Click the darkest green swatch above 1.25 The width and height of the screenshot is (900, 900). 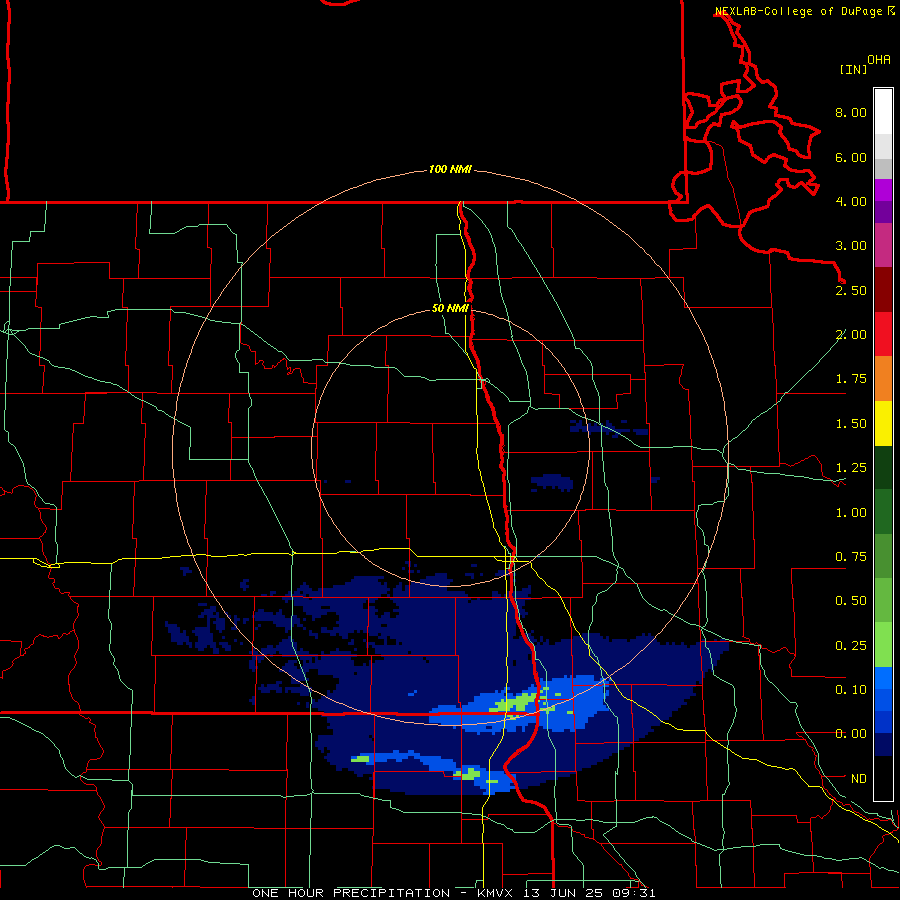883,468
